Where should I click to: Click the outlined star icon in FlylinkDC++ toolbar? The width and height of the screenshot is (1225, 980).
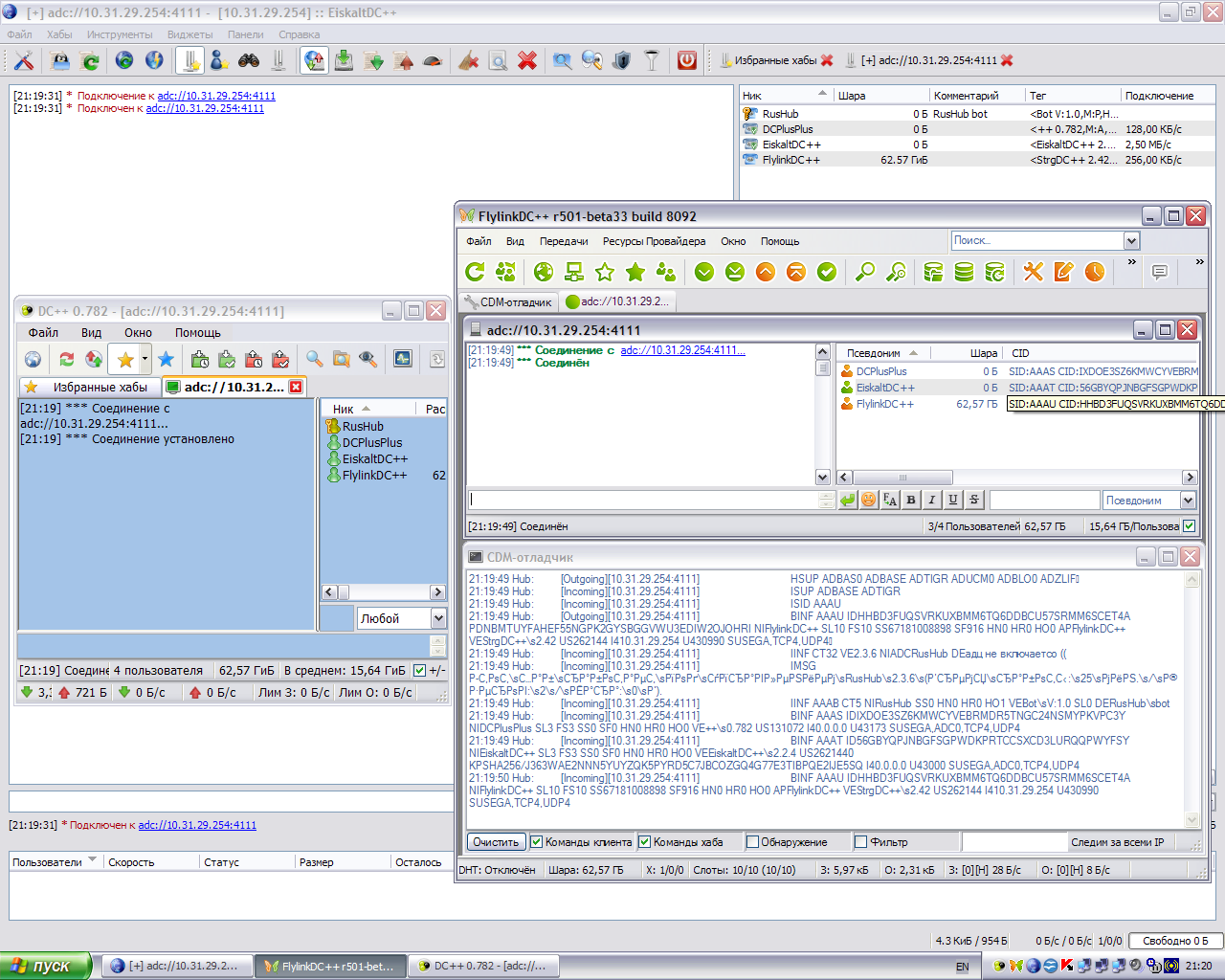pyautogui.click(x=605, y=272)
